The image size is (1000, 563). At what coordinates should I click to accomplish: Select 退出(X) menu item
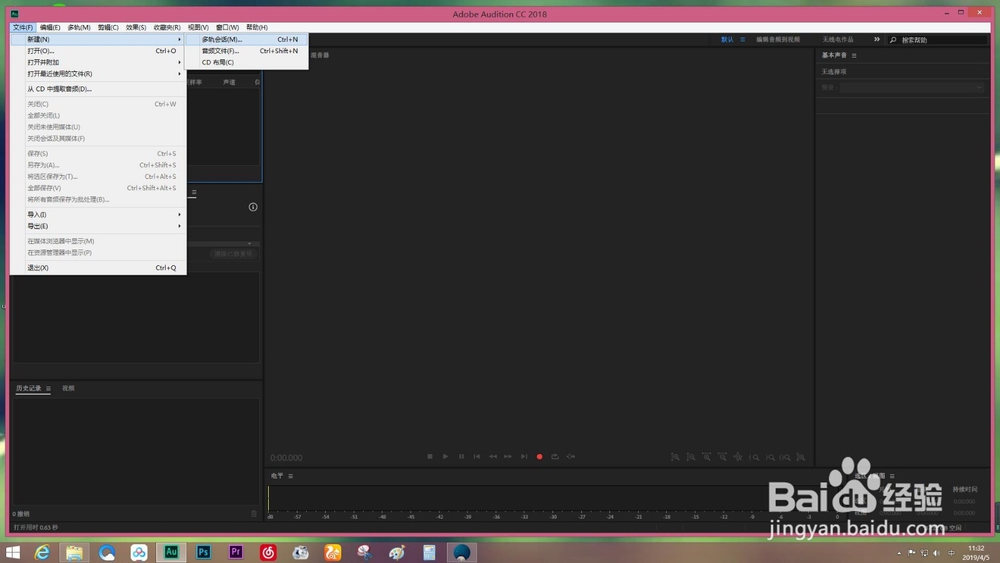(x=99, y=268)
